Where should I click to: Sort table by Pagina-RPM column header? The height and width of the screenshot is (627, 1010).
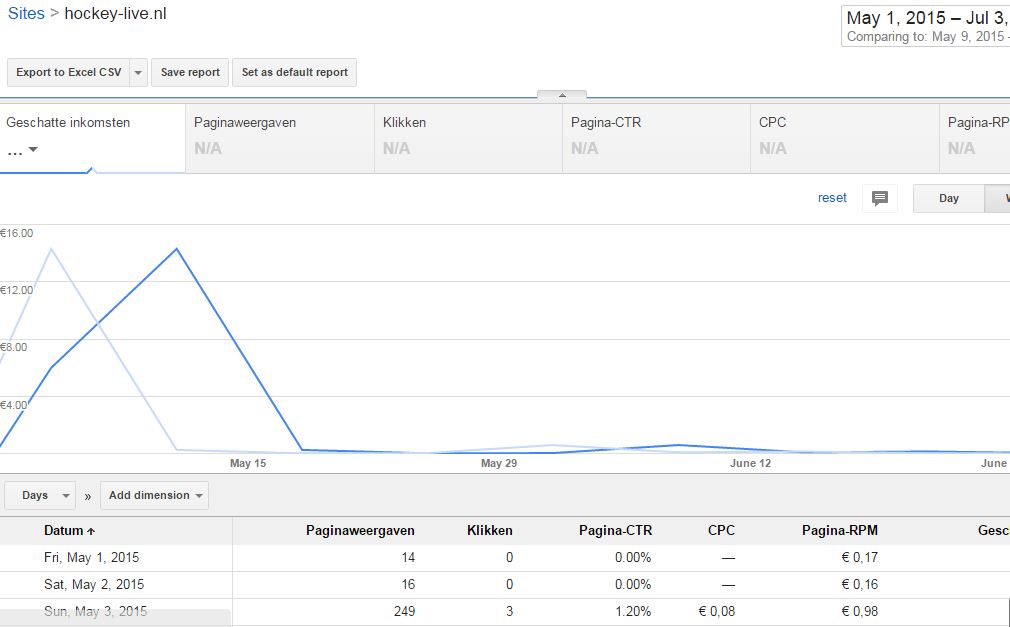840,531
